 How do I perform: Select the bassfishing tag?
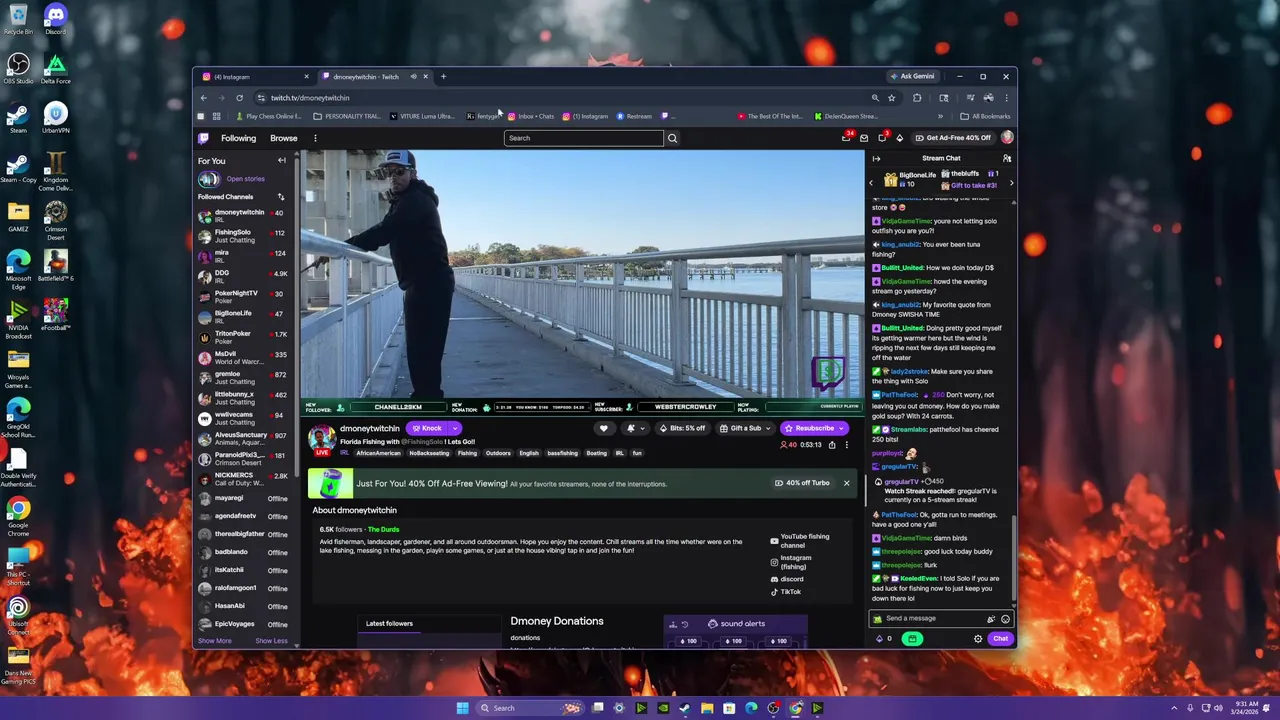pos(562,453)
